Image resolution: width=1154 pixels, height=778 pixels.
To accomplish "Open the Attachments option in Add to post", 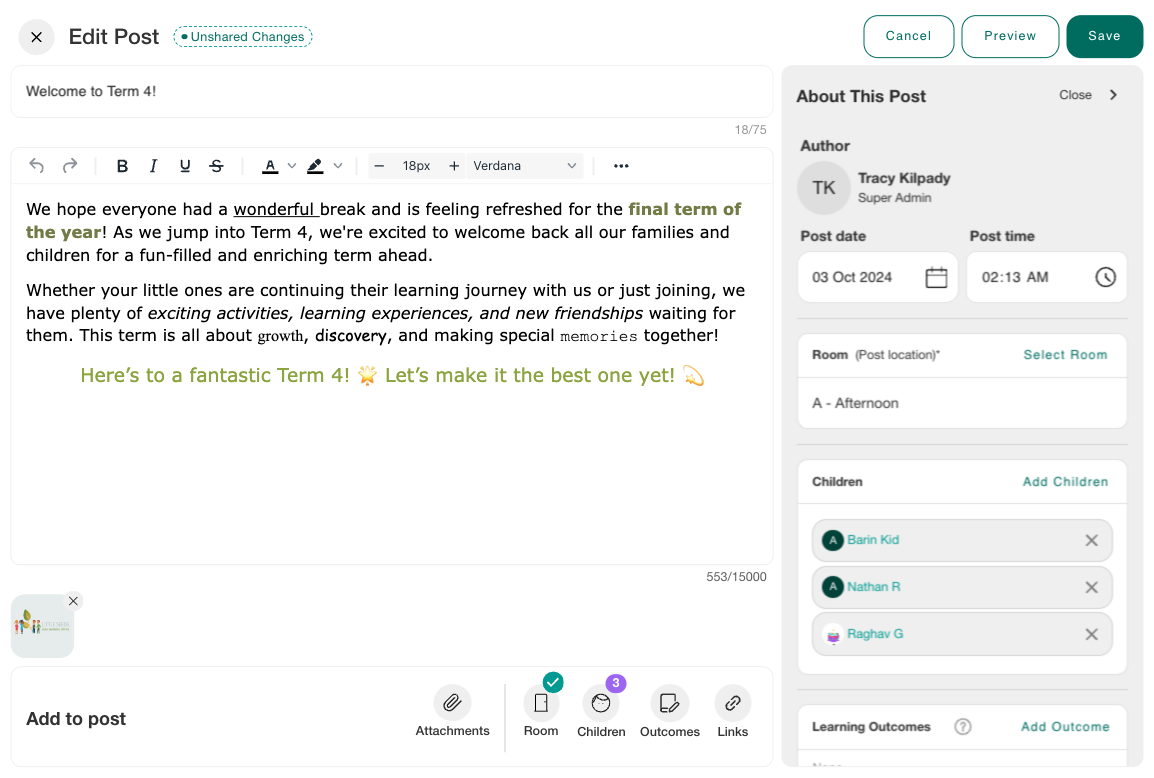I will tap(452, 703).
